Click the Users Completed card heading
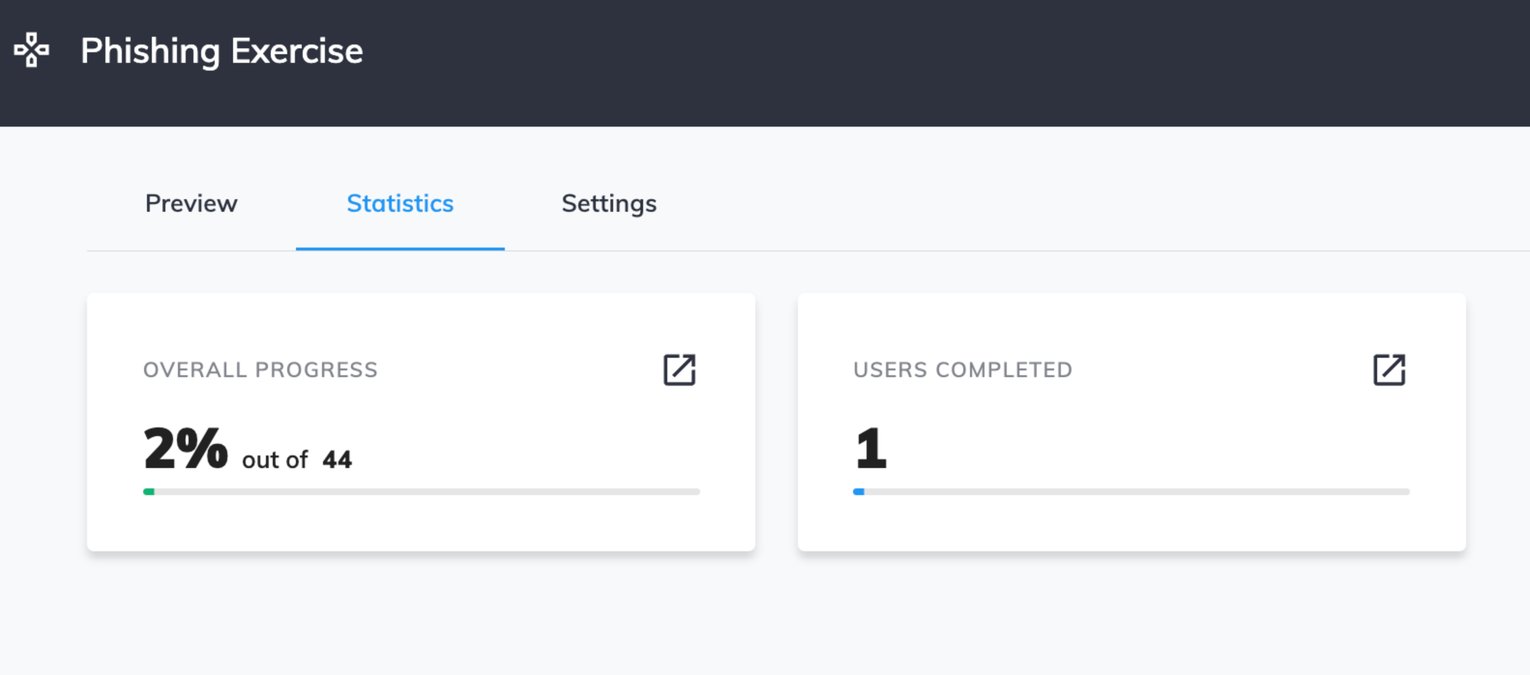This screenshot has width=1530, height=675. (962, 370)
